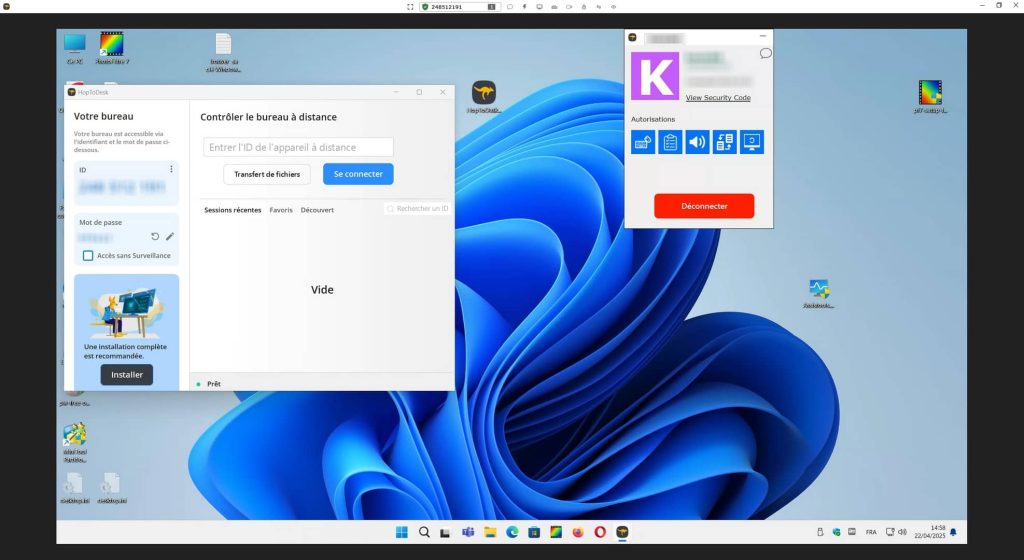Open Microsoft Teams from the taskbar

tap(468, 532)
